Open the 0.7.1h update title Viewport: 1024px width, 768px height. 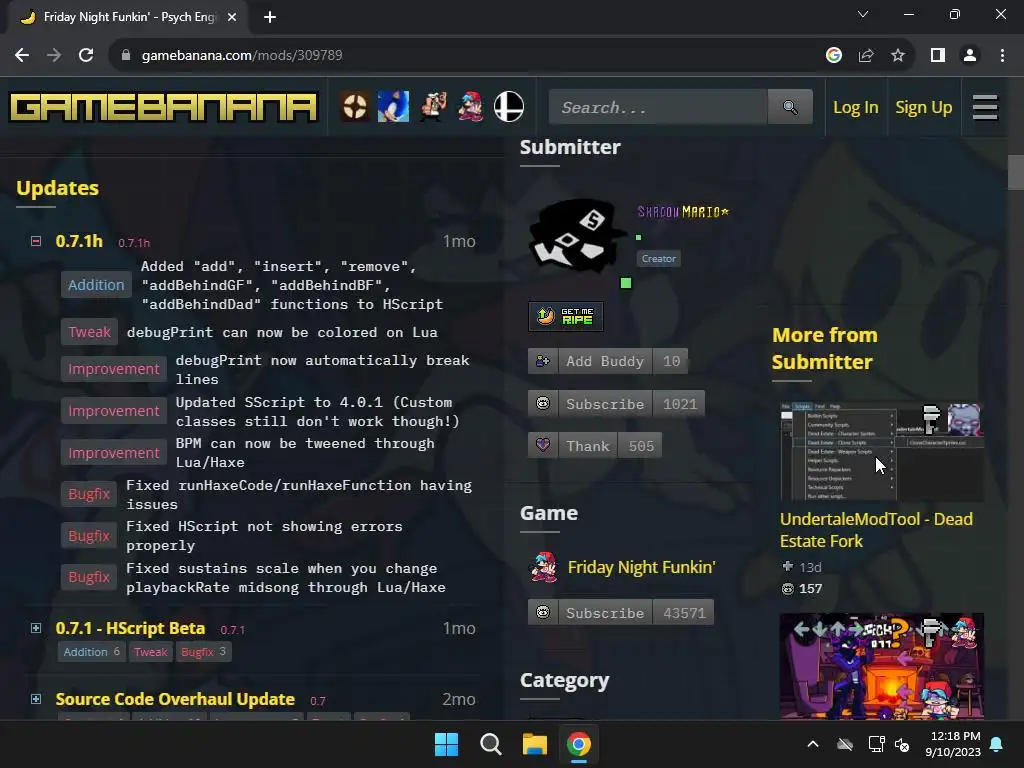point(79,241)
